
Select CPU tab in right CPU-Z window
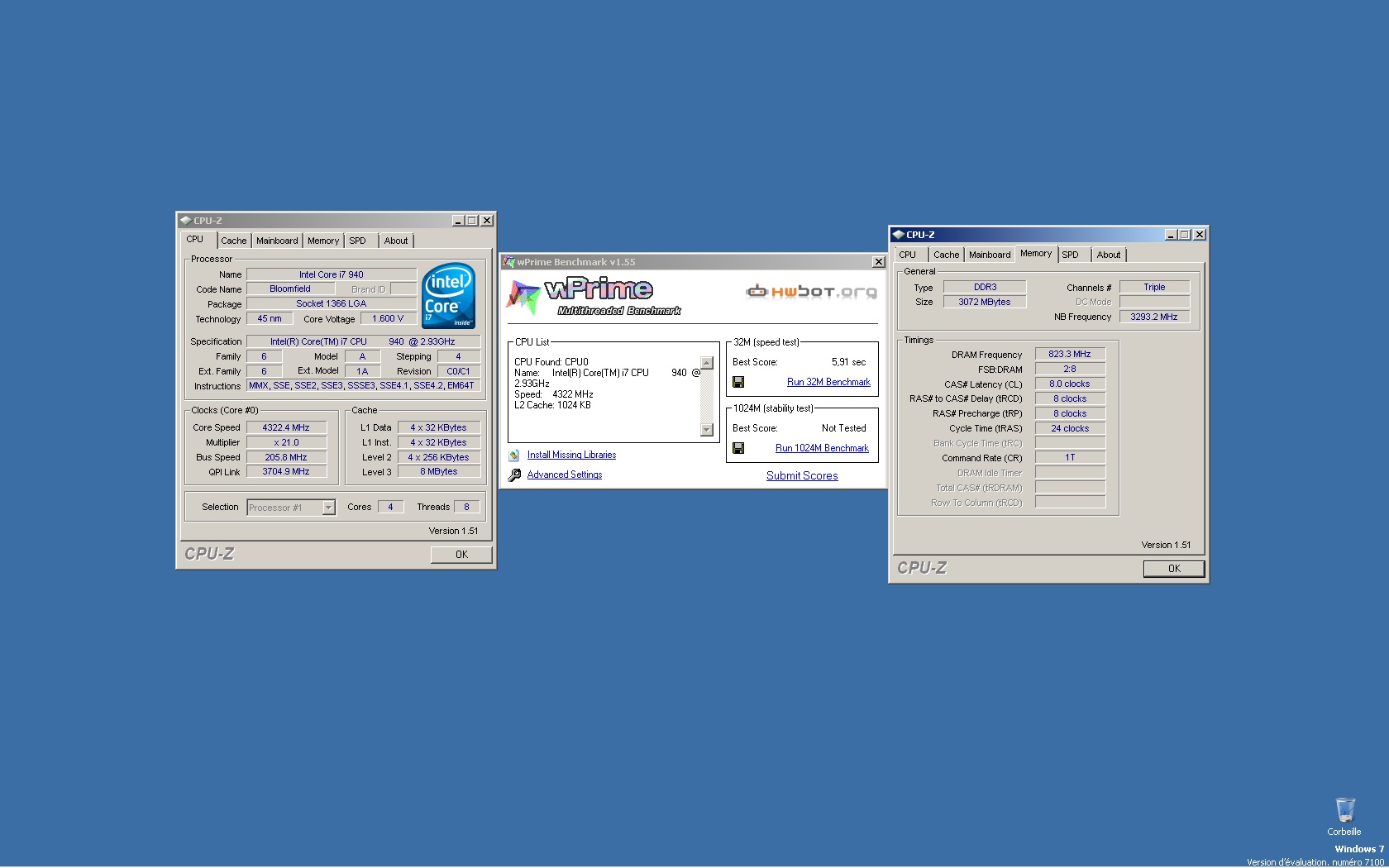click(908, 255)
